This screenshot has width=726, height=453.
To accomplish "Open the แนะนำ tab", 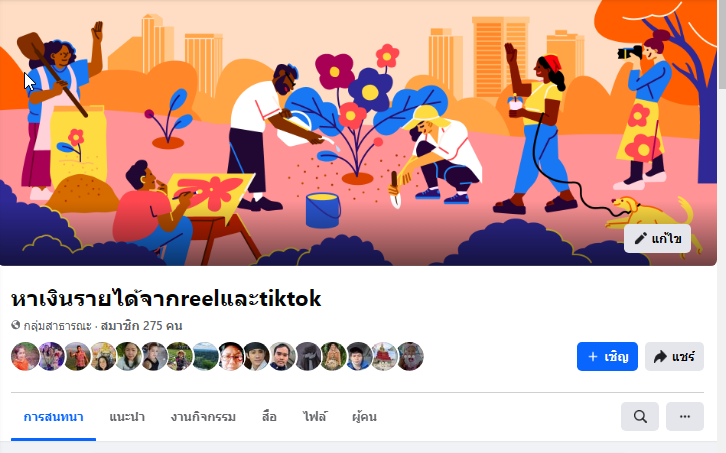I will [127, 417].
